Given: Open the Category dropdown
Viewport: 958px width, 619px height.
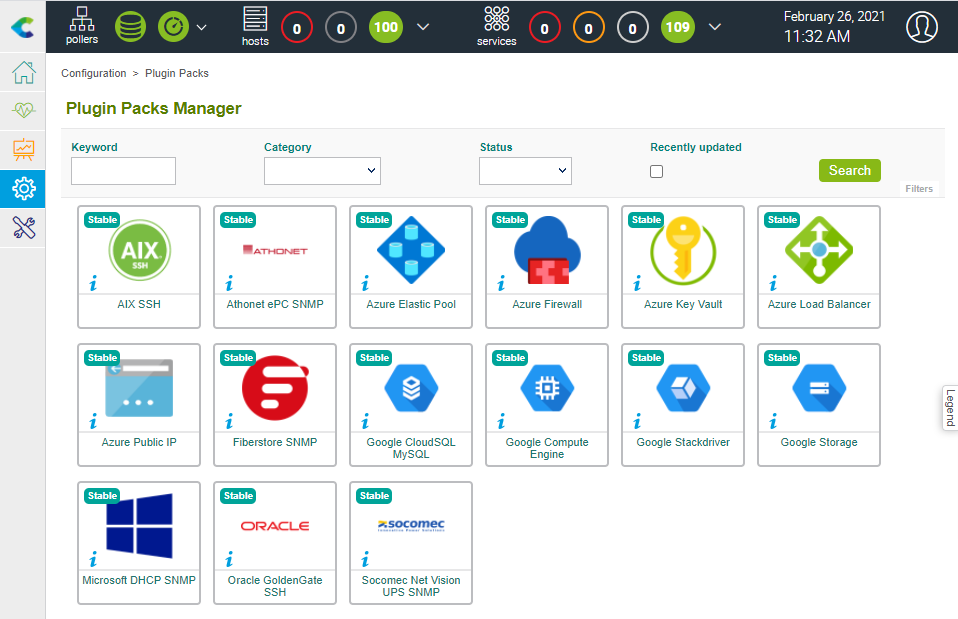Looking at the screenshot, I should pos(322,171).
